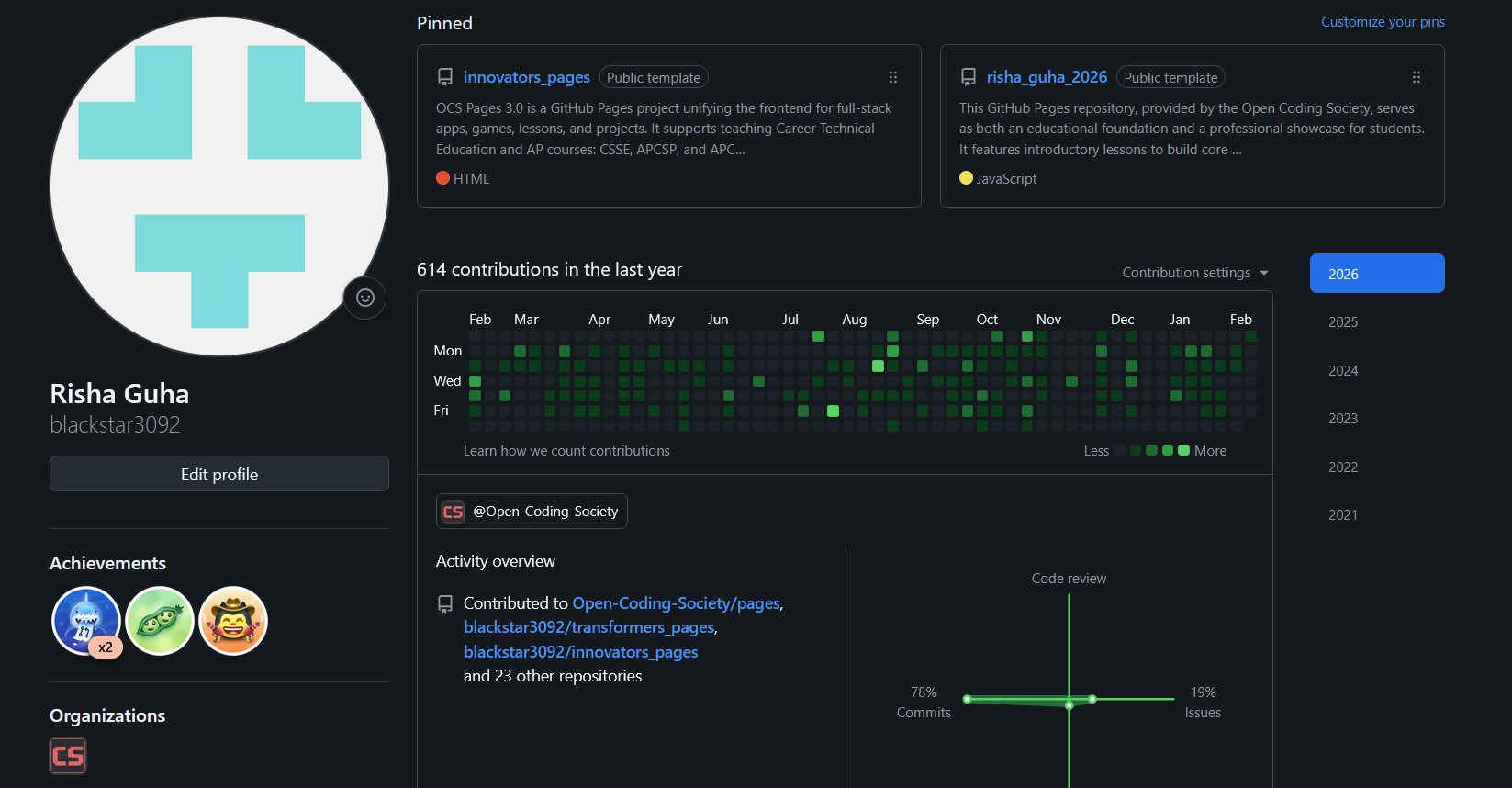Click the shark achievement badge
This screenshot has height=788, width=1512.
pyautogui.click(x=85, y=621)
